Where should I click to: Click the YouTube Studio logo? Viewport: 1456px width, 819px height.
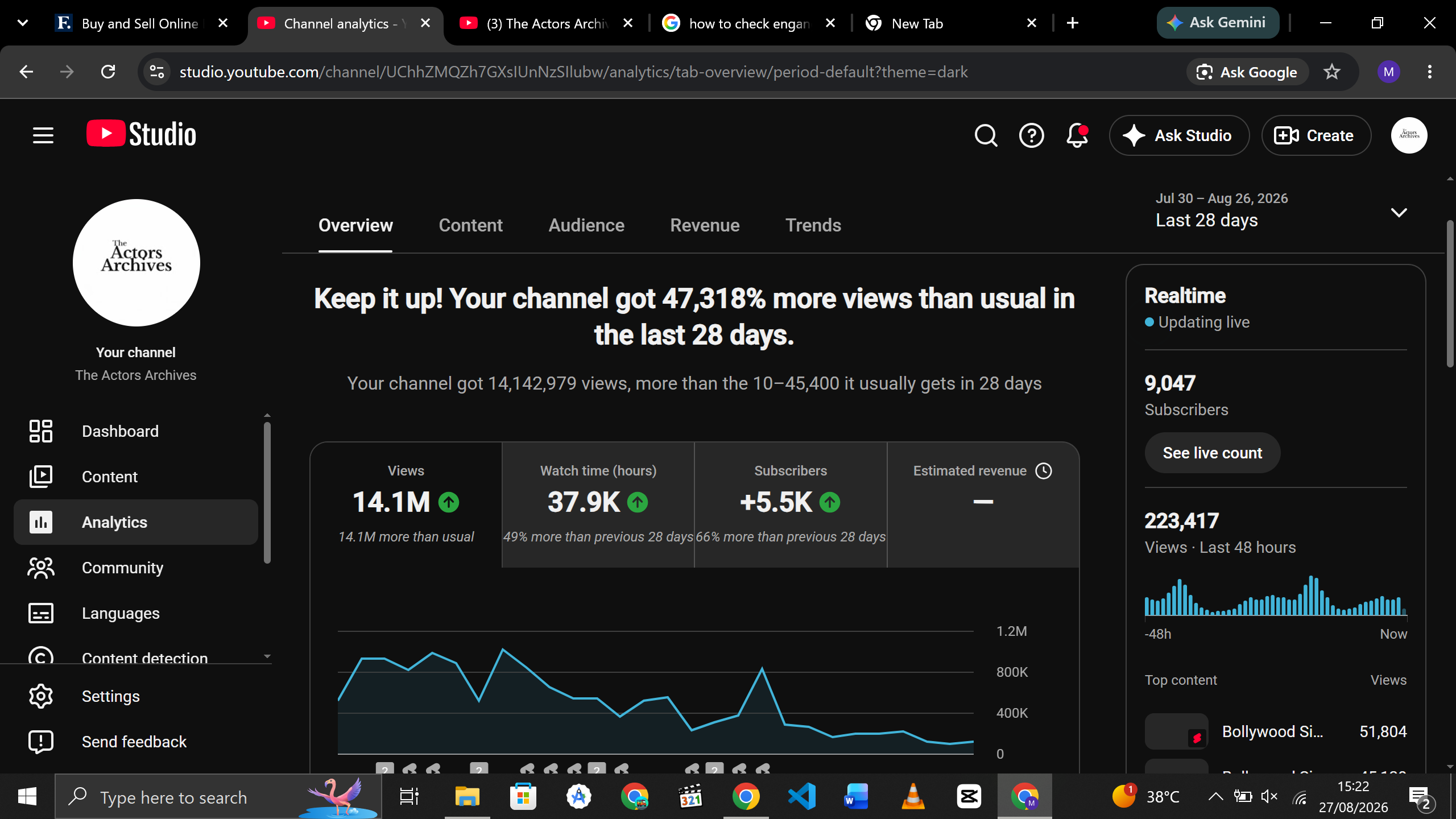[x=141, y=134]
